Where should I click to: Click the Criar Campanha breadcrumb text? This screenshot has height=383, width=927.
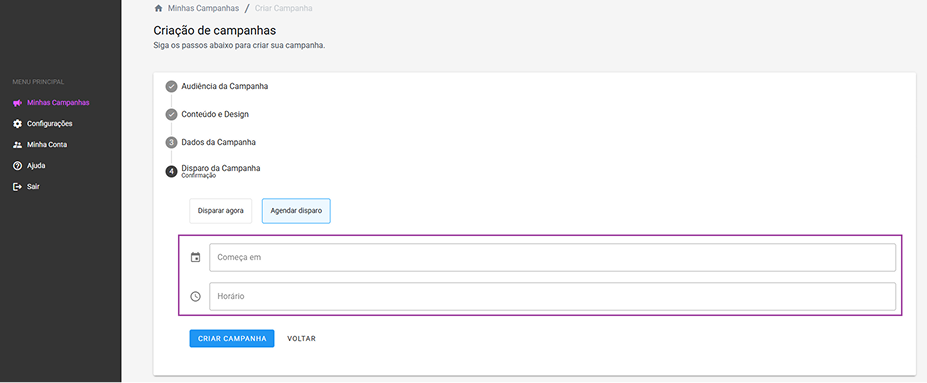(x=284, y=8)
